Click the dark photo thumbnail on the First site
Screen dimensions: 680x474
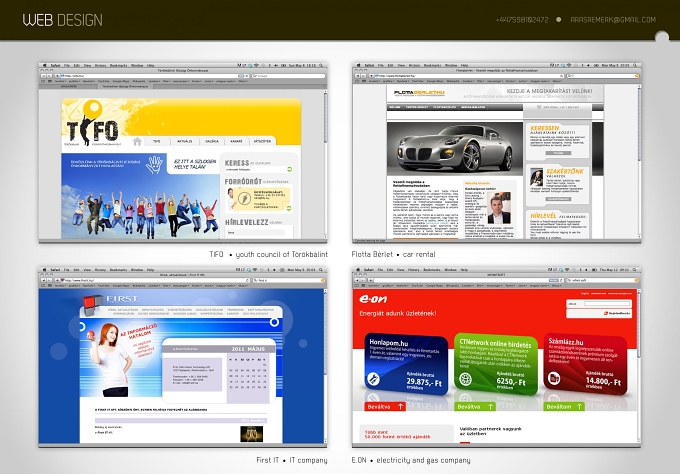(252, 434)
